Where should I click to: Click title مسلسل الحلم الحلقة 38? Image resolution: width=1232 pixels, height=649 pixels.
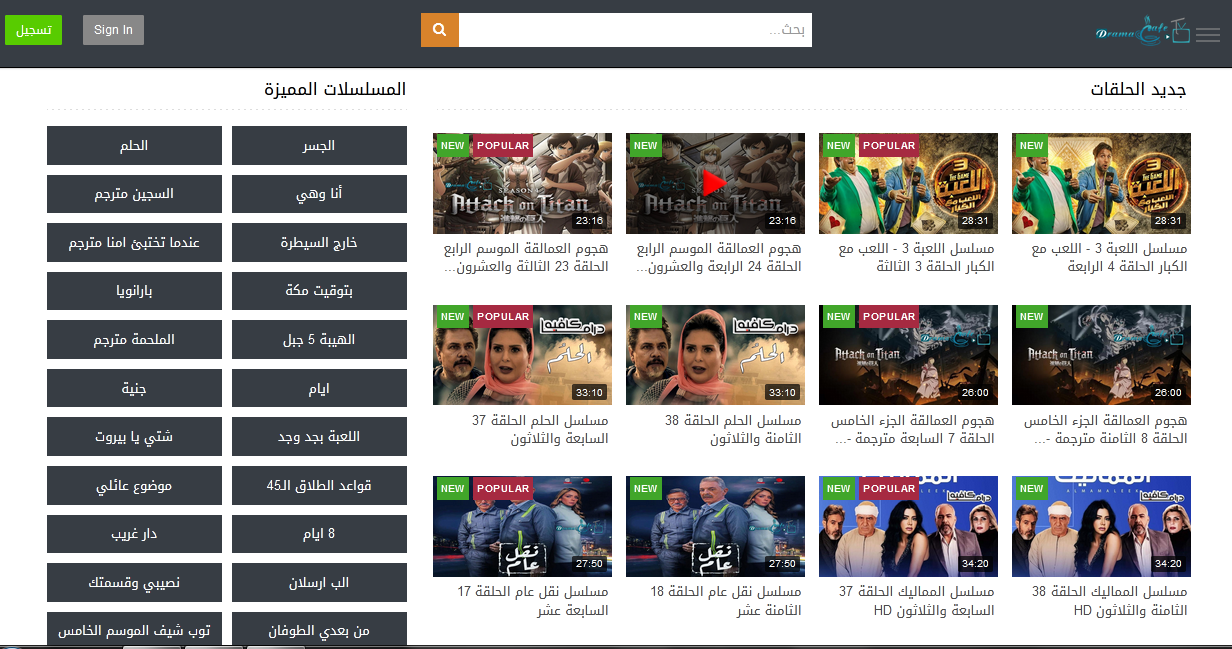tap(733, 430)
